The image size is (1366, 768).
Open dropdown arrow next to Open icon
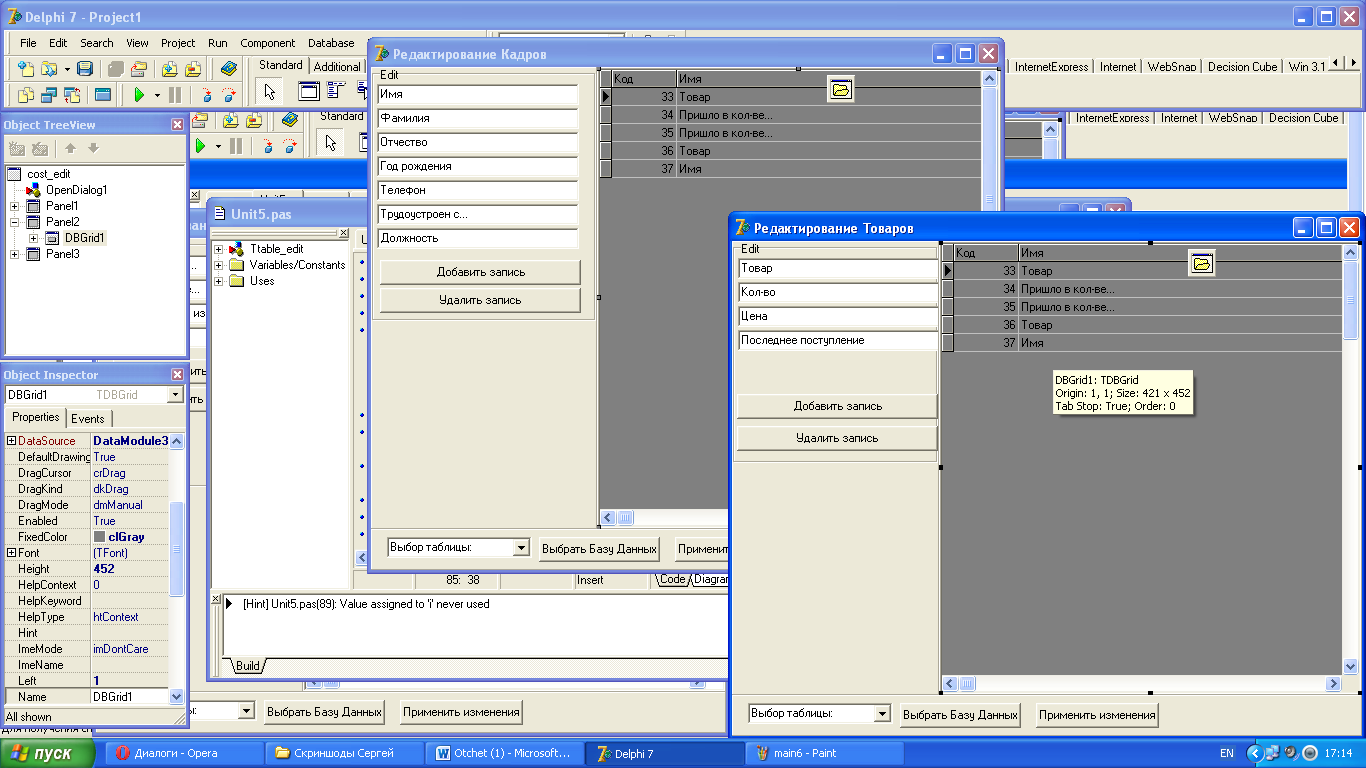(x=67, y=69)
